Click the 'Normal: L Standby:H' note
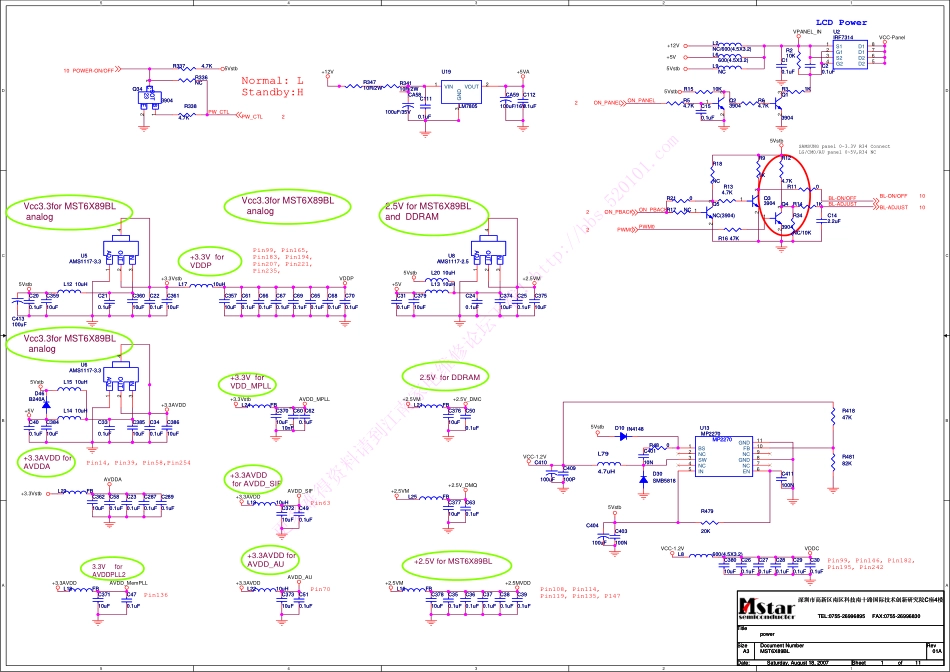Viewport: 950px width, 672px height. point(272,86)
